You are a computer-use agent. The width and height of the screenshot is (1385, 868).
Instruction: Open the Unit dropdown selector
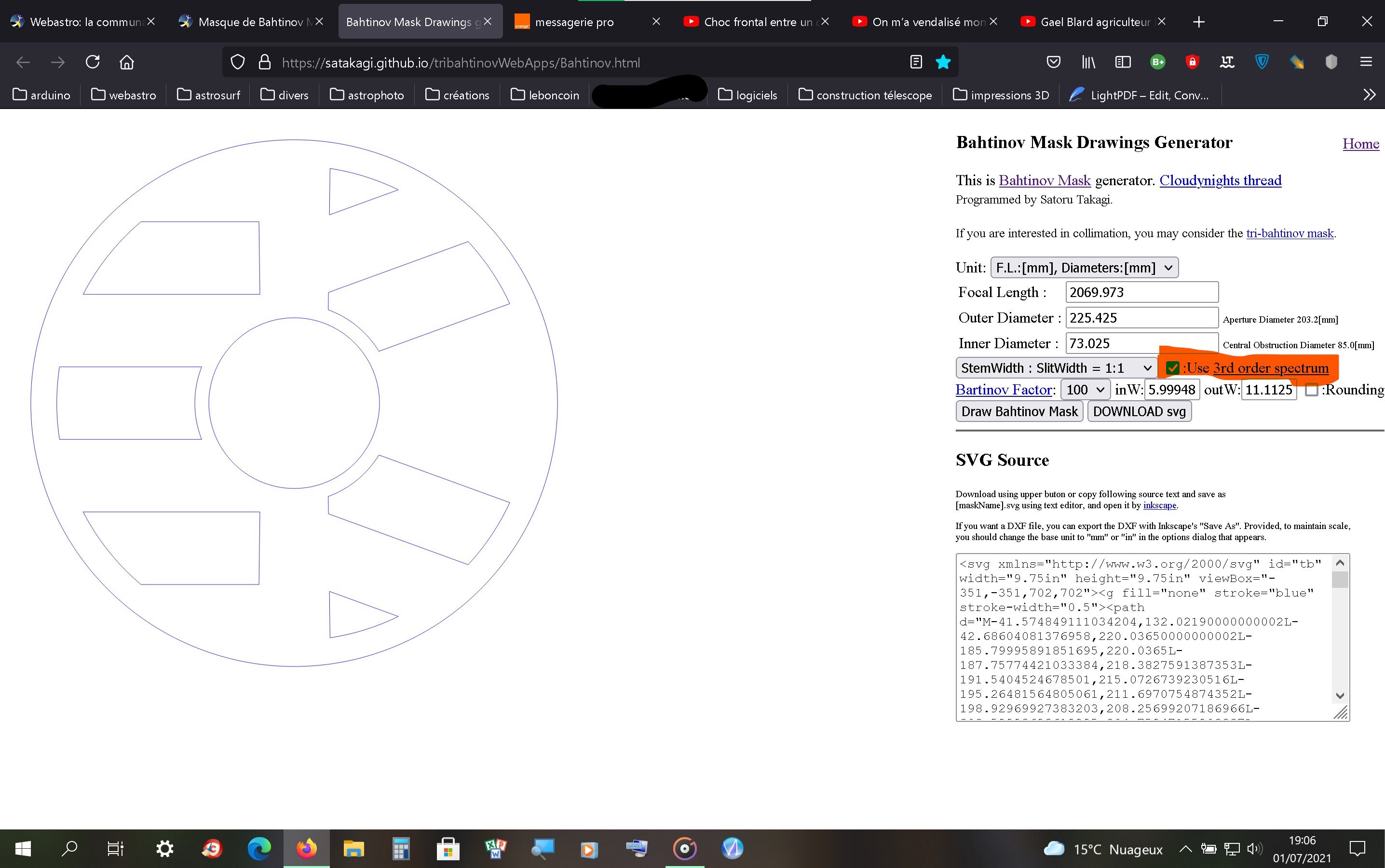1084,268
